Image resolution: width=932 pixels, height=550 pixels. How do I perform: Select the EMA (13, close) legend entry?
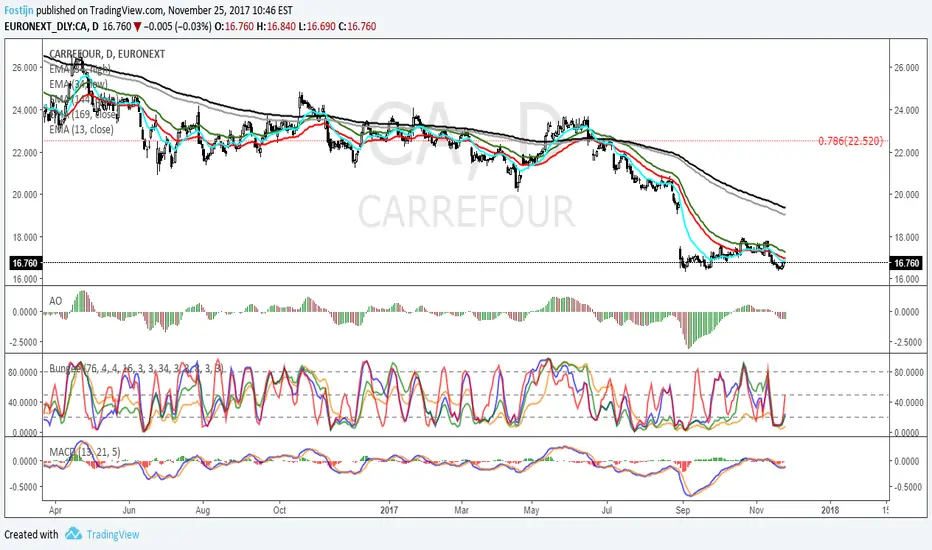[81, 129]
